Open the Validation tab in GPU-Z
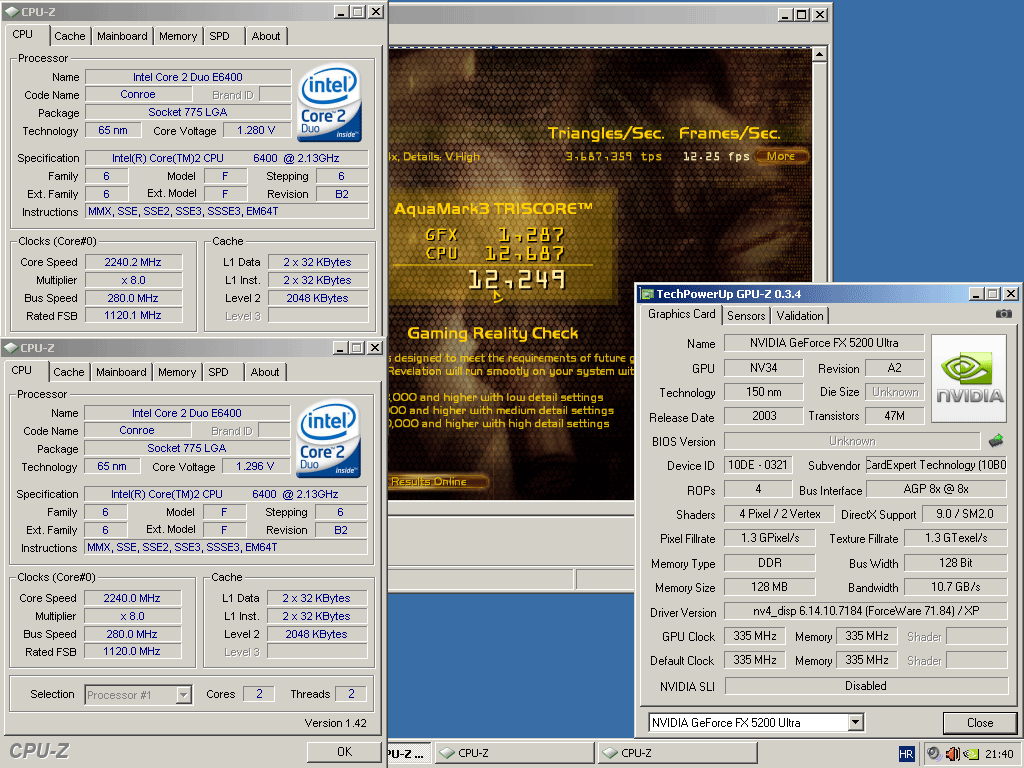 click(x=799, y=315)
